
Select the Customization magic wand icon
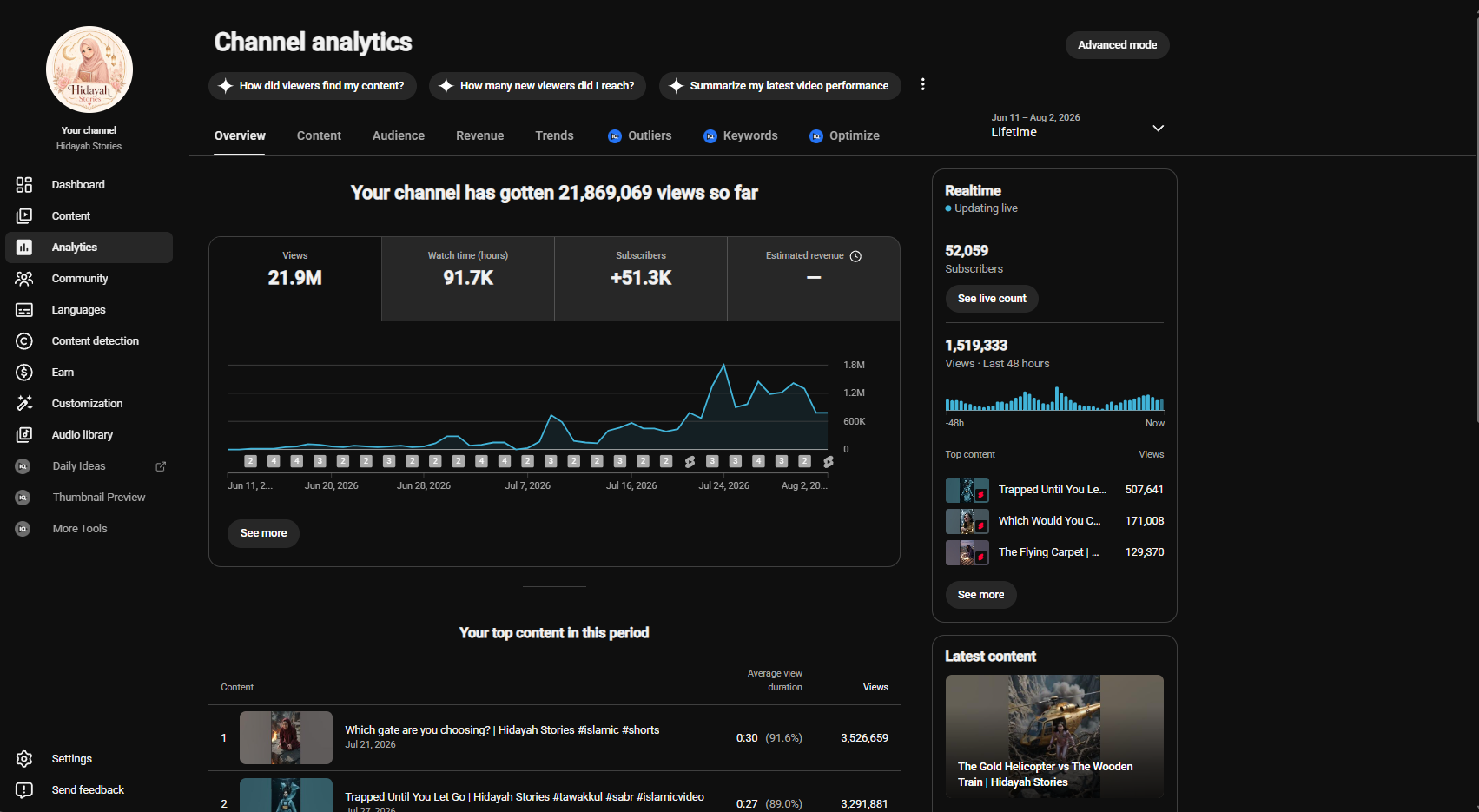click(24, 403)
